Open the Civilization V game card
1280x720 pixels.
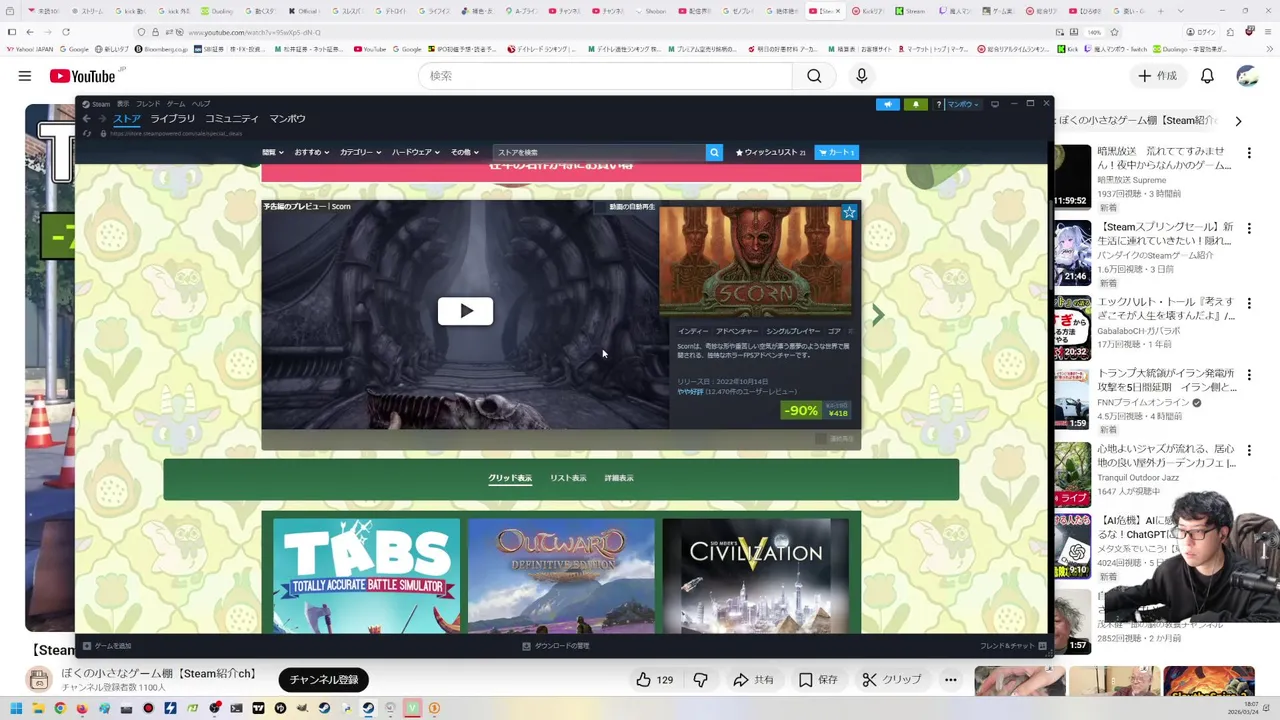pos(755,575)
